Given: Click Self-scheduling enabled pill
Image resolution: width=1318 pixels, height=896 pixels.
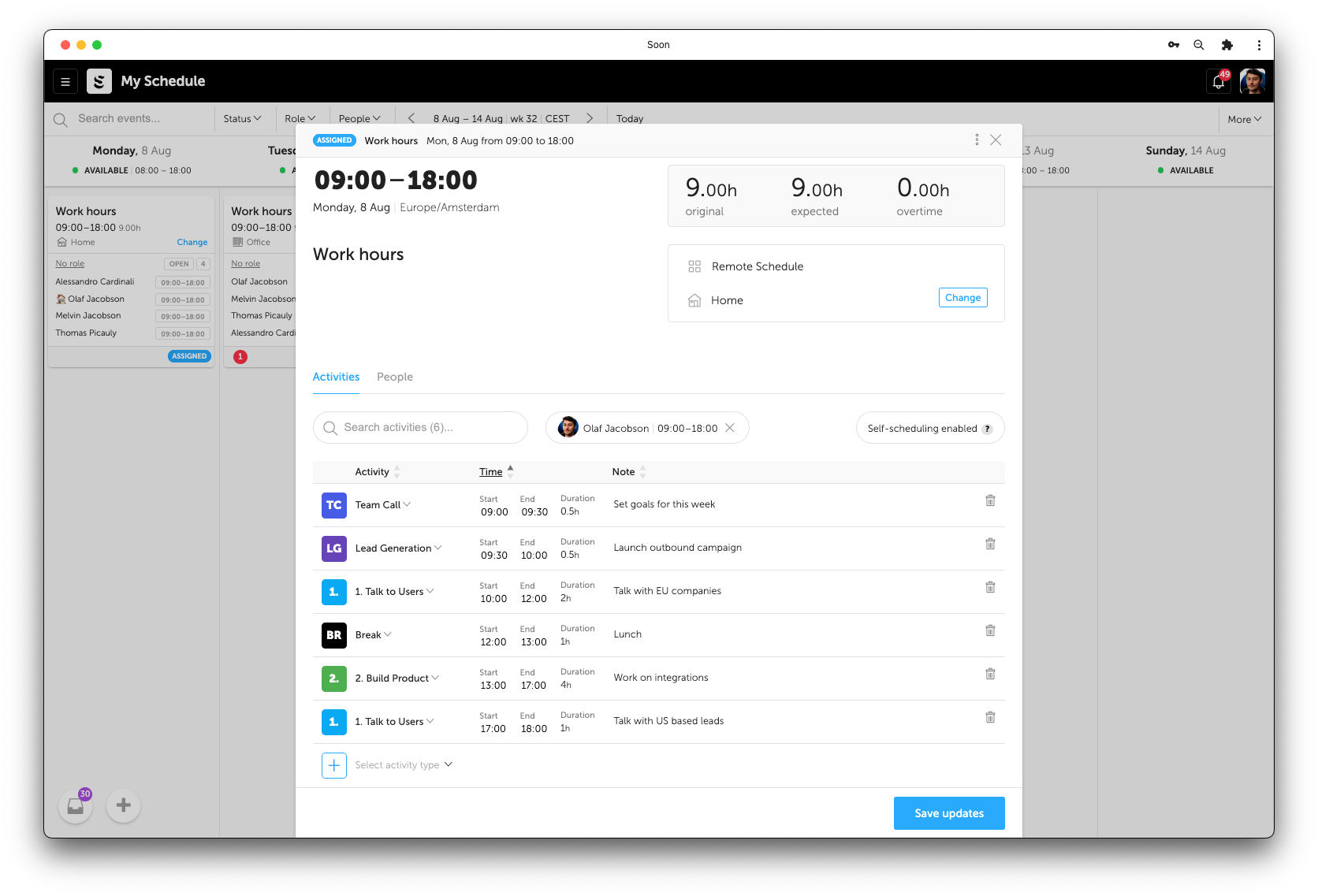Looking at the screenshot, I should (930, 428).
